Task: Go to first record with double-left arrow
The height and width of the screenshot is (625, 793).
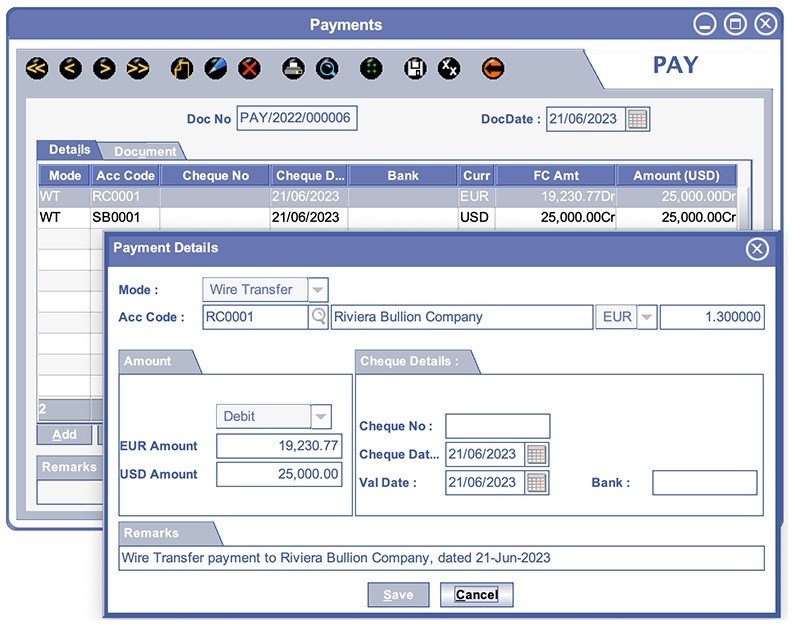Action: (x=37, y=68)
